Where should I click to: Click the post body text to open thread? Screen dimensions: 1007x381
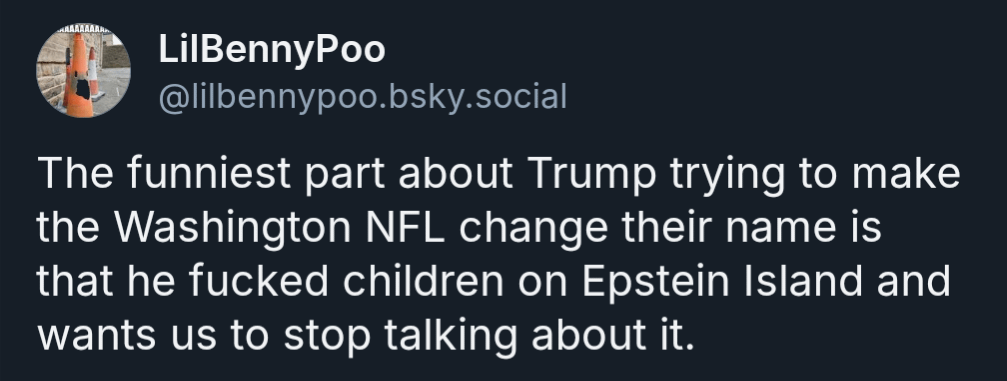pyautogui.click(x=498, y=254)
